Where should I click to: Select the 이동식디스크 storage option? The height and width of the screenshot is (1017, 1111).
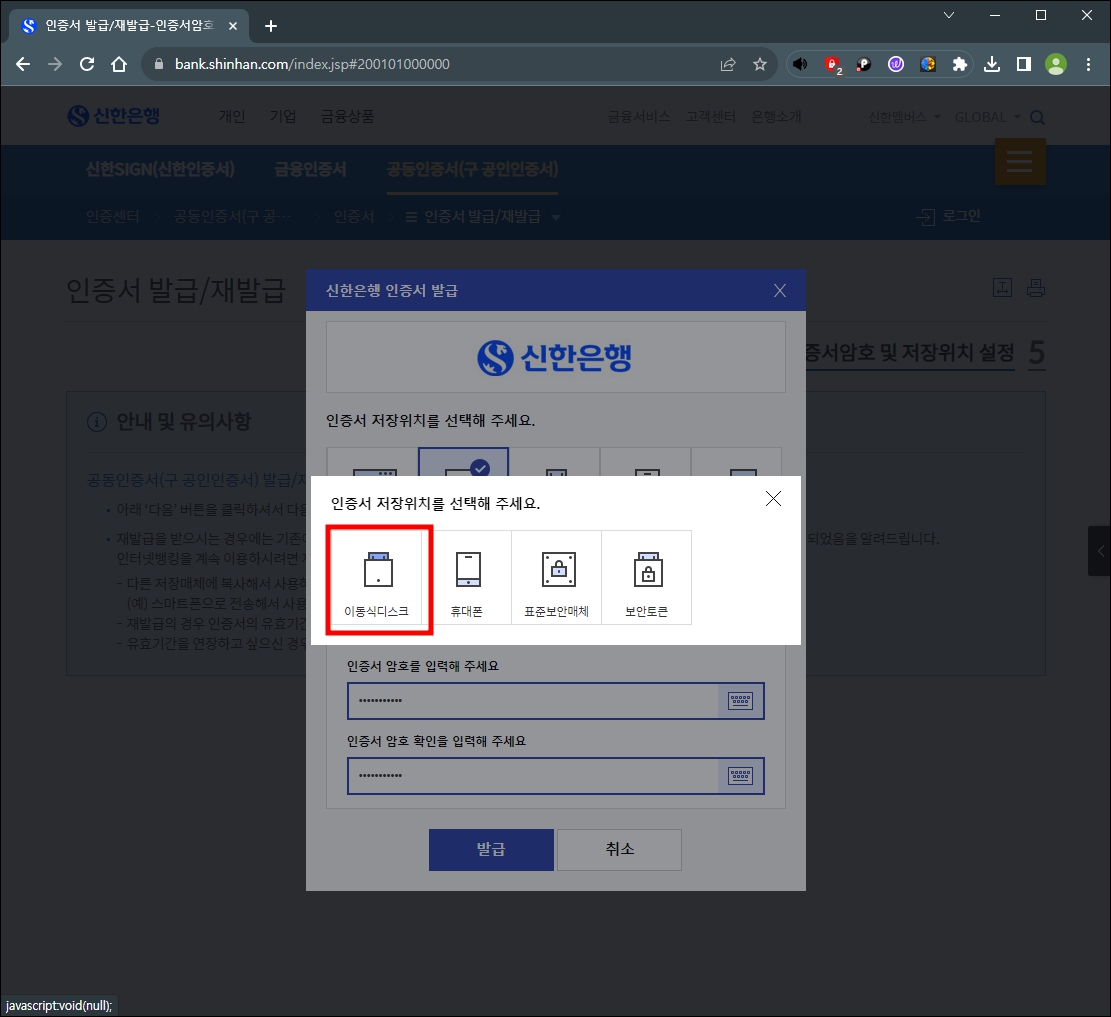click(x=377, y=578)
